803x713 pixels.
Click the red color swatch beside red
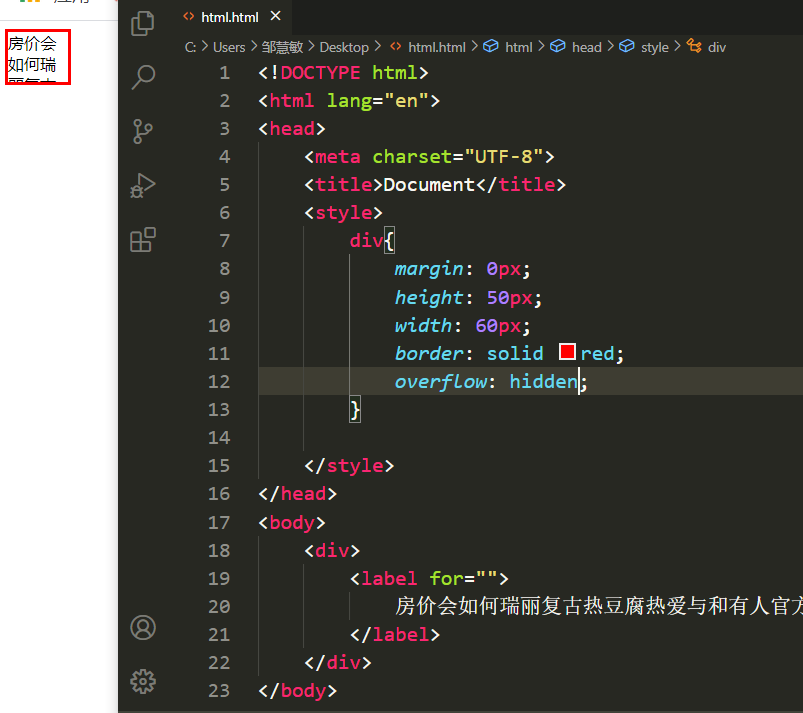pos(567,352)
